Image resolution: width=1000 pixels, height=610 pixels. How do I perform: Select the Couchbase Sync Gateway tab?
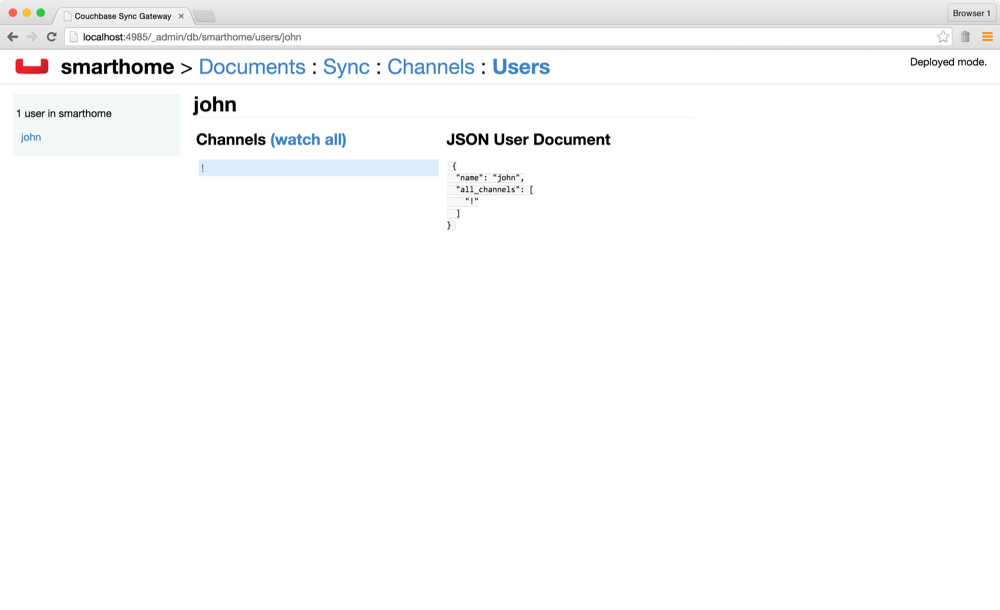[x=120, y=16]
